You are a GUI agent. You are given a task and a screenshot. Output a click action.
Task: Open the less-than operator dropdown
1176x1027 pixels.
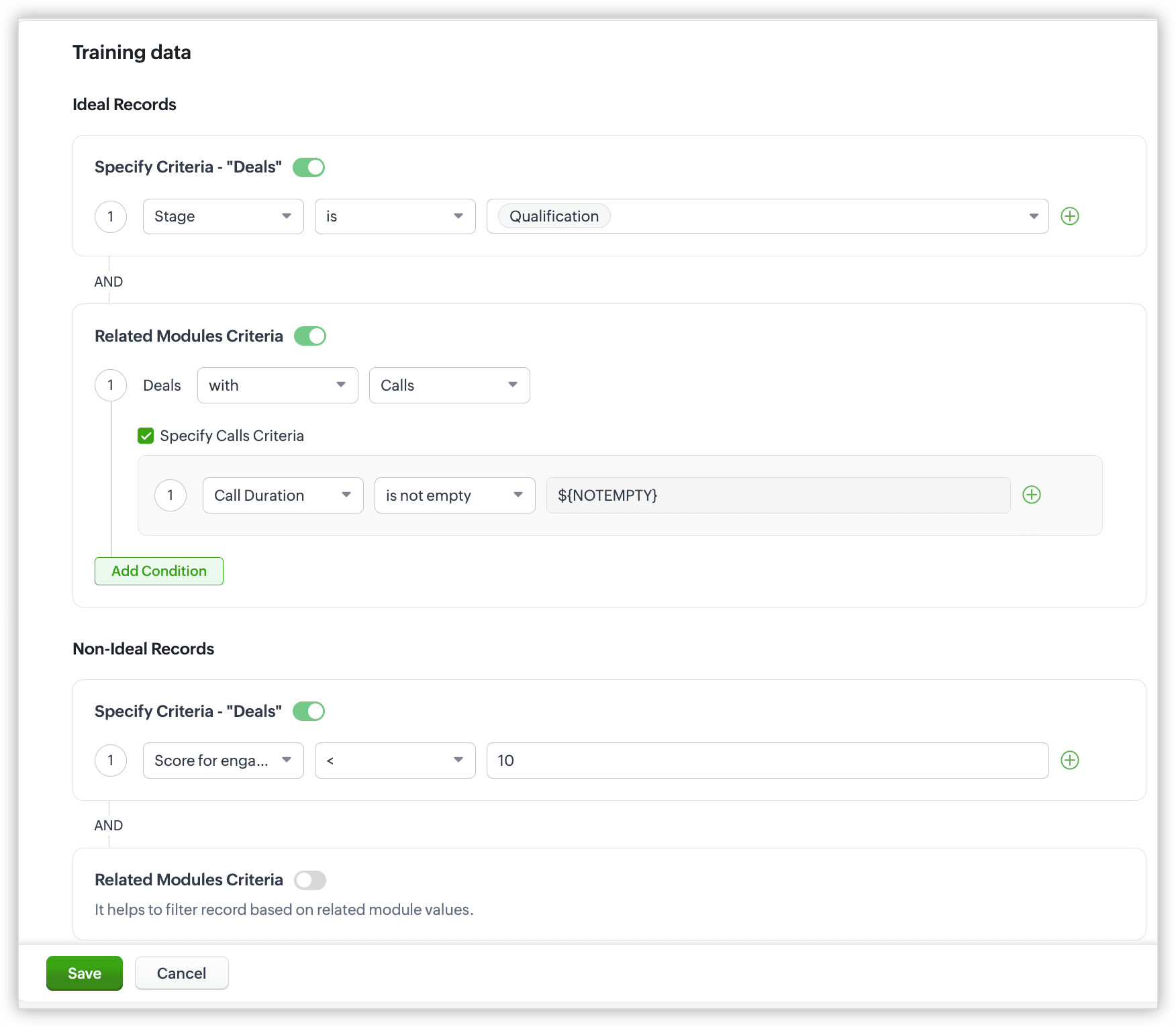click(x=395, y=761)
